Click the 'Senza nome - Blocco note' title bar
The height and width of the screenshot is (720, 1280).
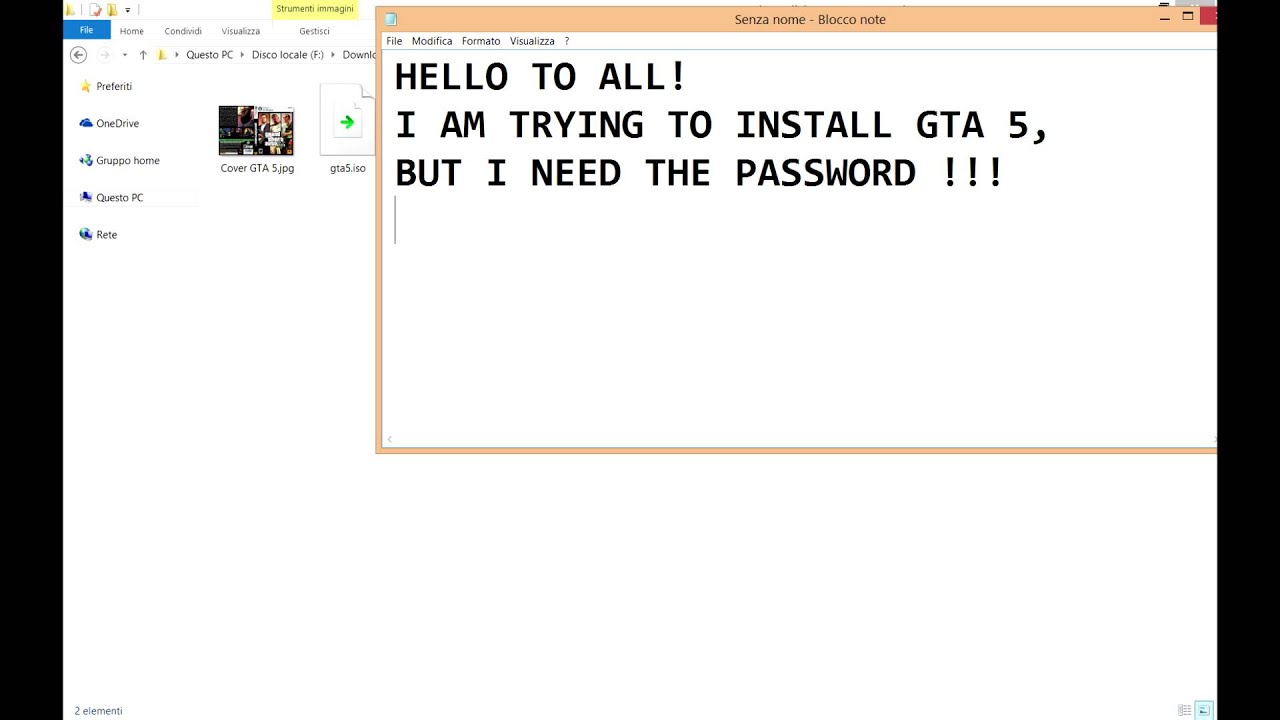(810, 19)
